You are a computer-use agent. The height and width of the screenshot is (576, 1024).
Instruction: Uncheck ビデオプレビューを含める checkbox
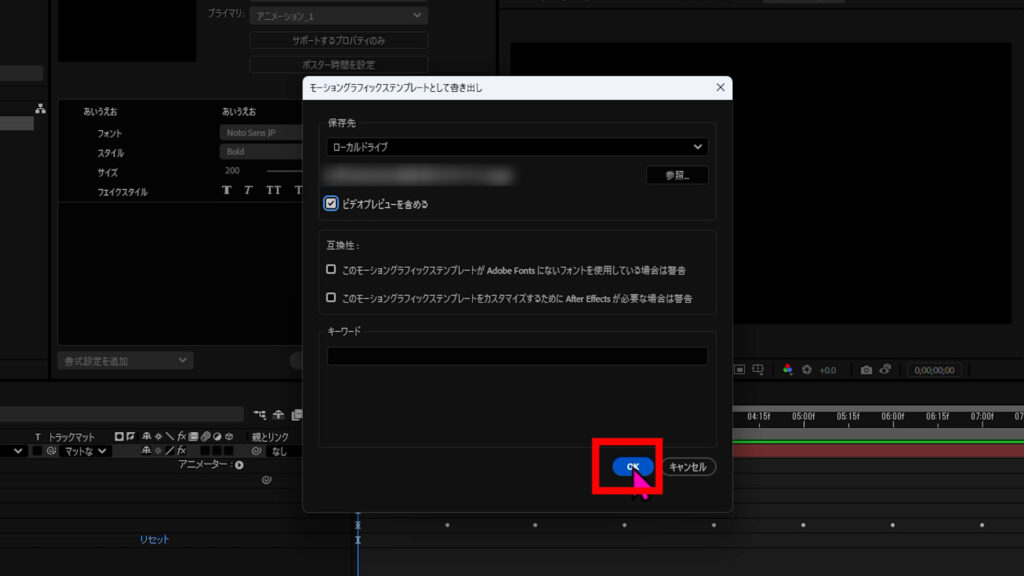coord(331,203)
